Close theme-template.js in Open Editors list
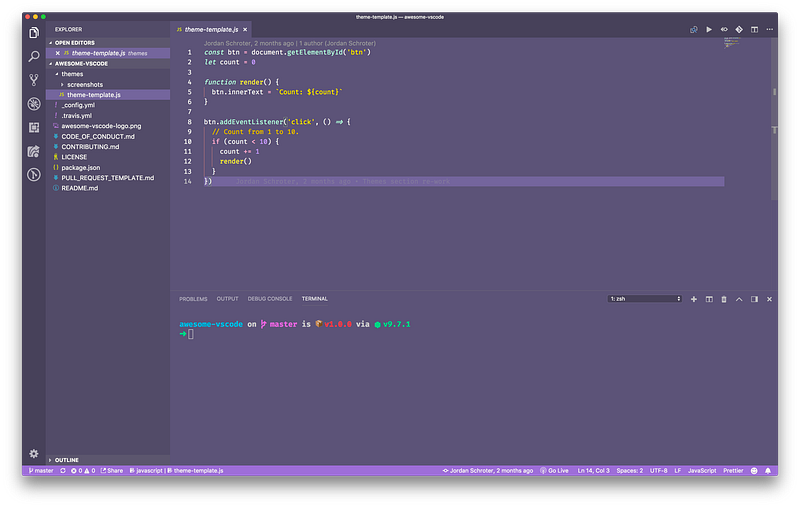Screen dimensions: 800x507 click(x=58, y=53)
